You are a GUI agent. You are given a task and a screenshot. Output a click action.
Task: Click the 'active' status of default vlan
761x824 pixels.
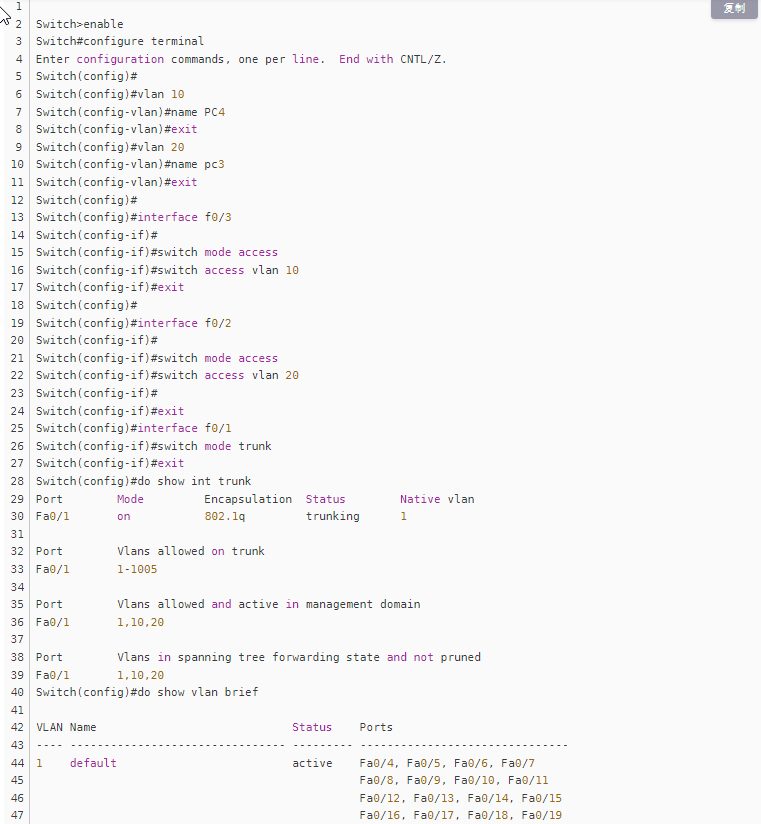pyautogui.click(x=312, y=763)
